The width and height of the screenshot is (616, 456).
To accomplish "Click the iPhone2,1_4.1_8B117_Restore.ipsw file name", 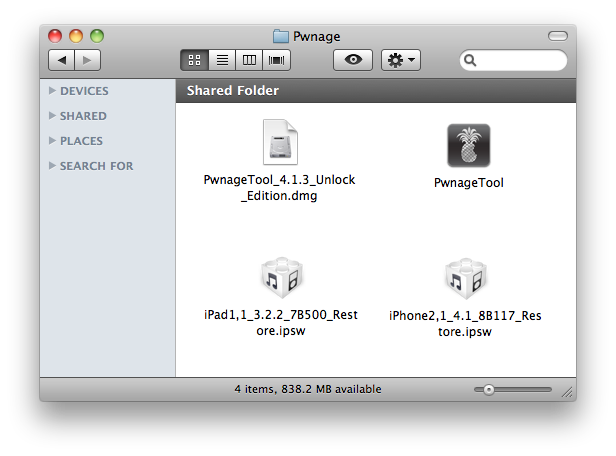I will pyautogui.click(x=465, y=323).
